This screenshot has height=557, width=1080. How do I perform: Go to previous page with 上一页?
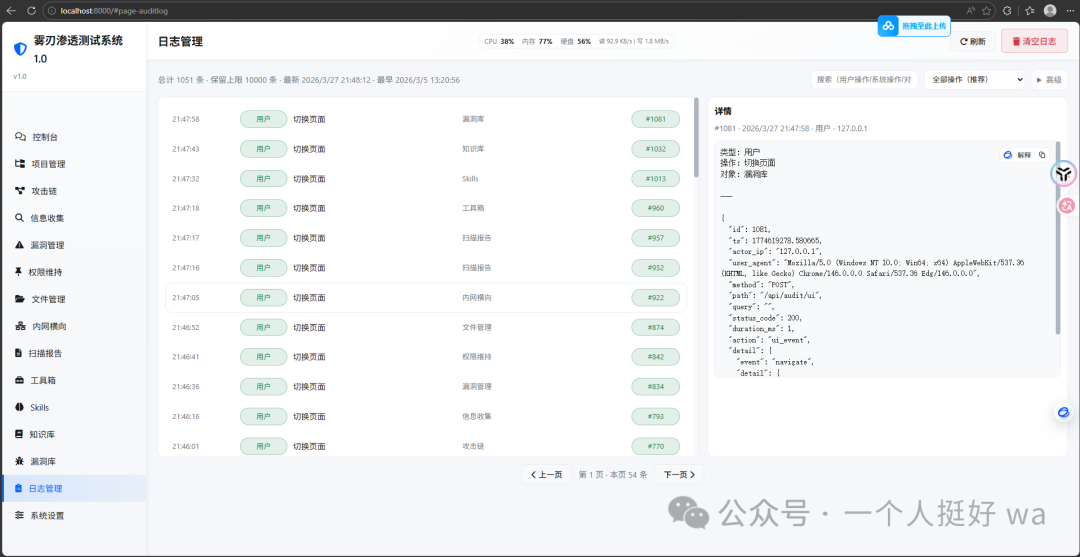(547, 474)
